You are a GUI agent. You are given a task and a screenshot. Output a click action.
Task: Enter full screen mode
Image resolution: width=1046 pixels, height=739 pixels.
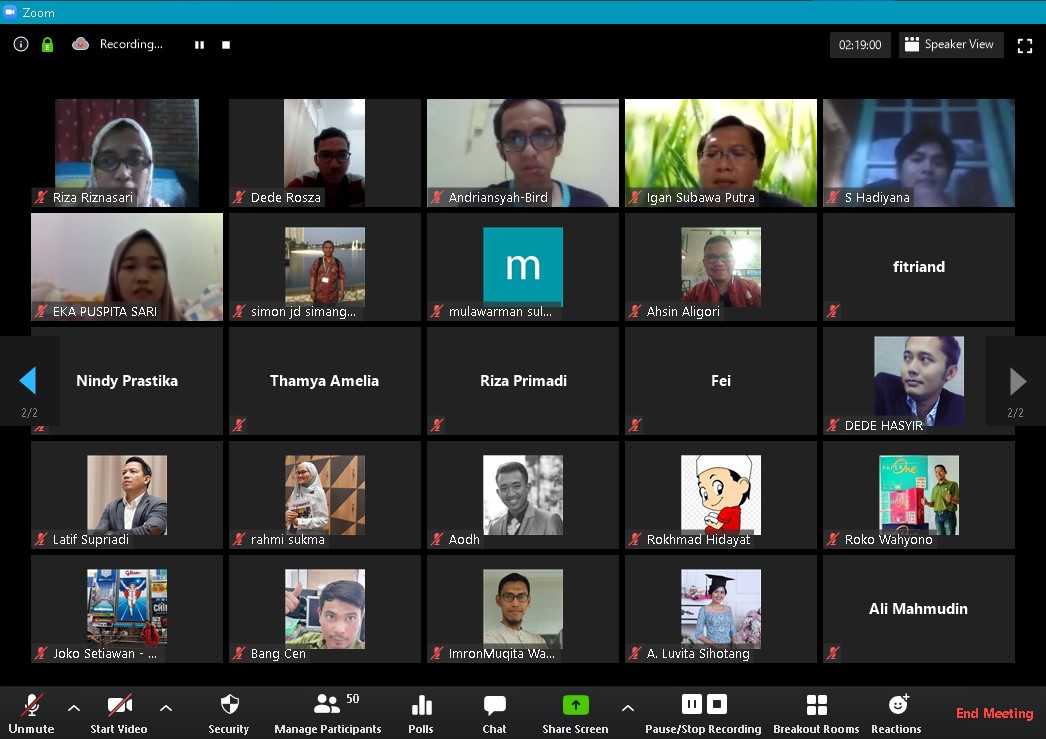1024,45
